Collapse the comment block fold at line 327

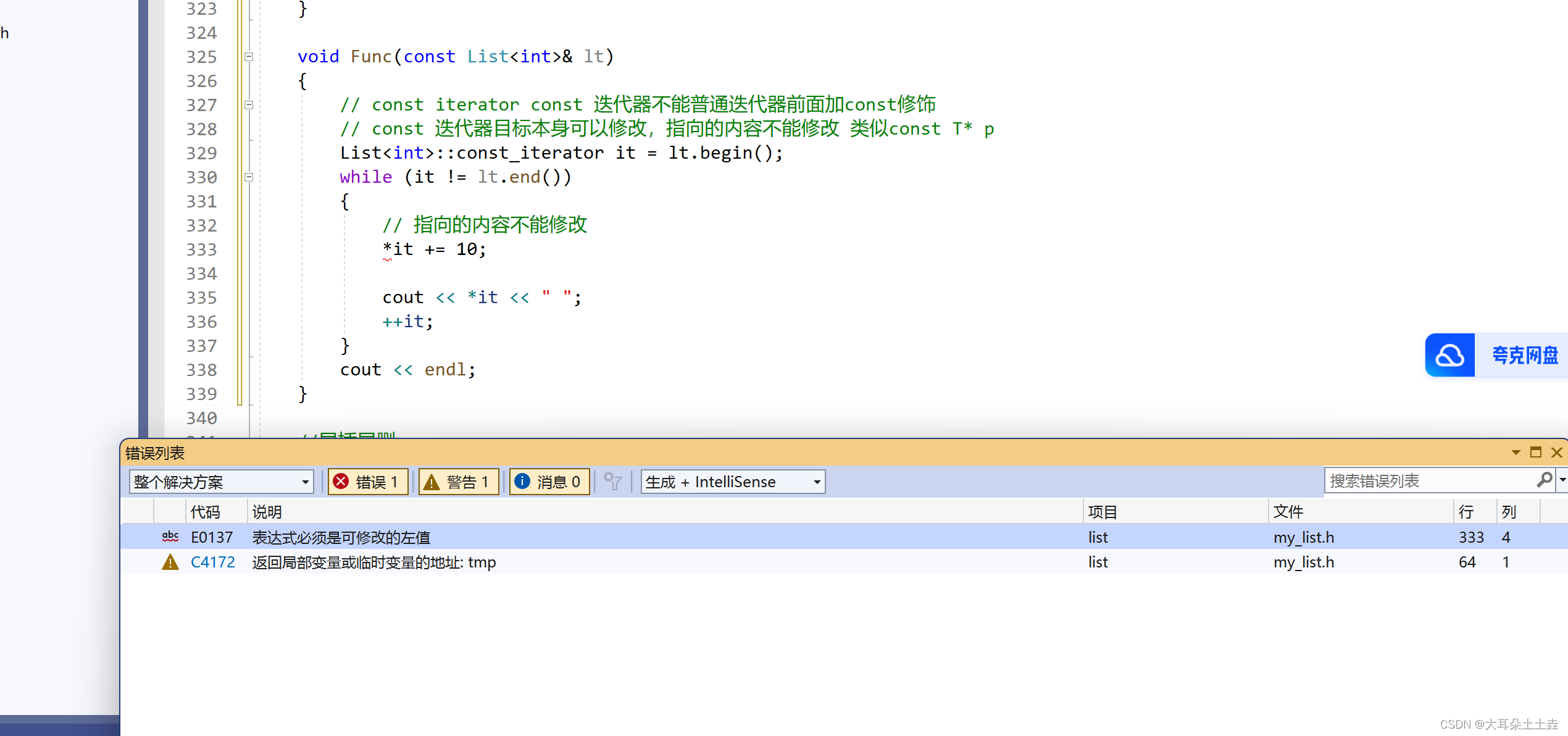click(x=249, y=105)
